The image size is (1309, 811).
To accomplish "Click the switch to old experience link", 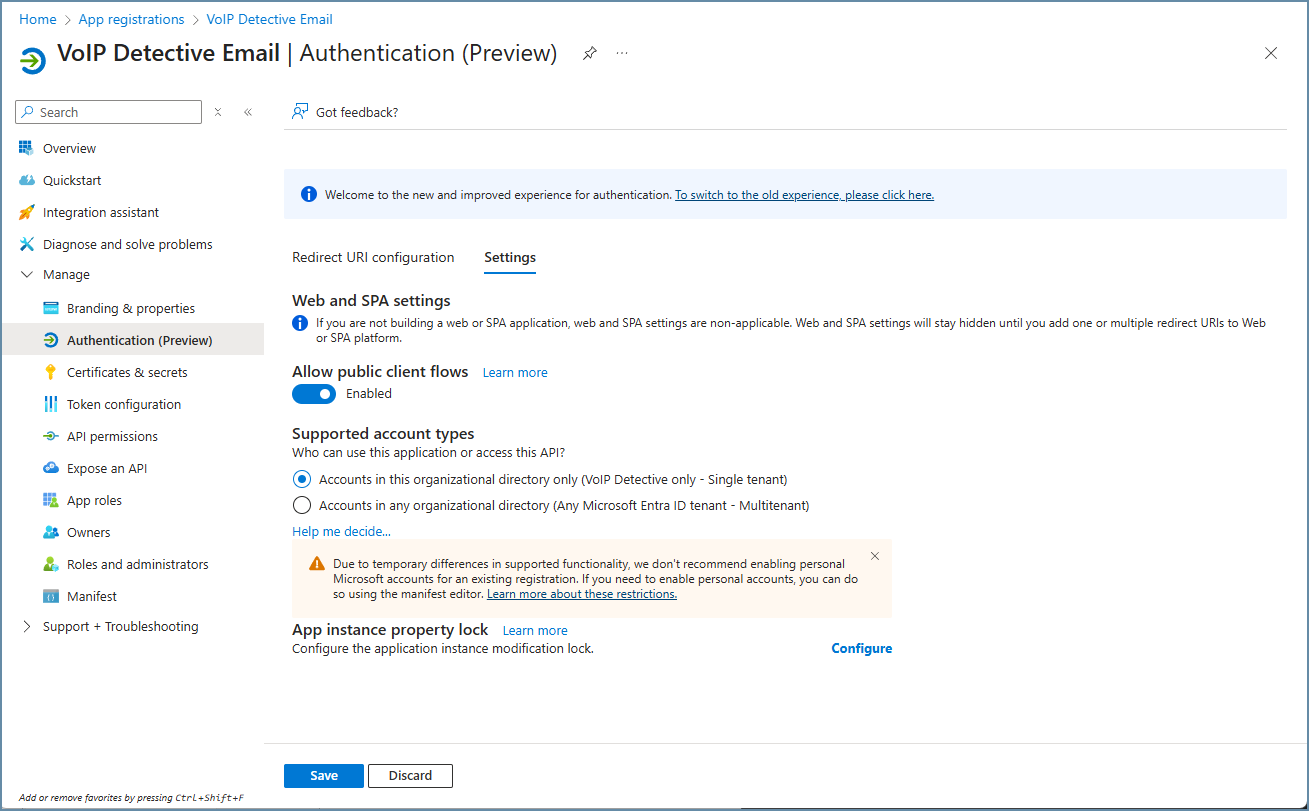I will tap(804, 195).
